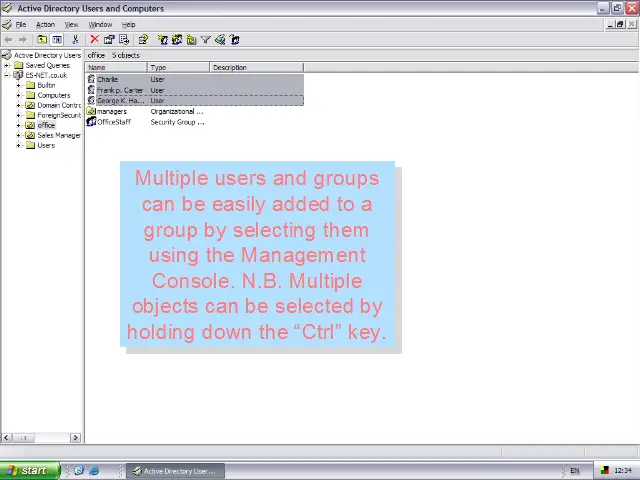Click the 'Organizational ...' type cell
The width and height of the screenshot is (640, 480).
[x=177, y=111]
